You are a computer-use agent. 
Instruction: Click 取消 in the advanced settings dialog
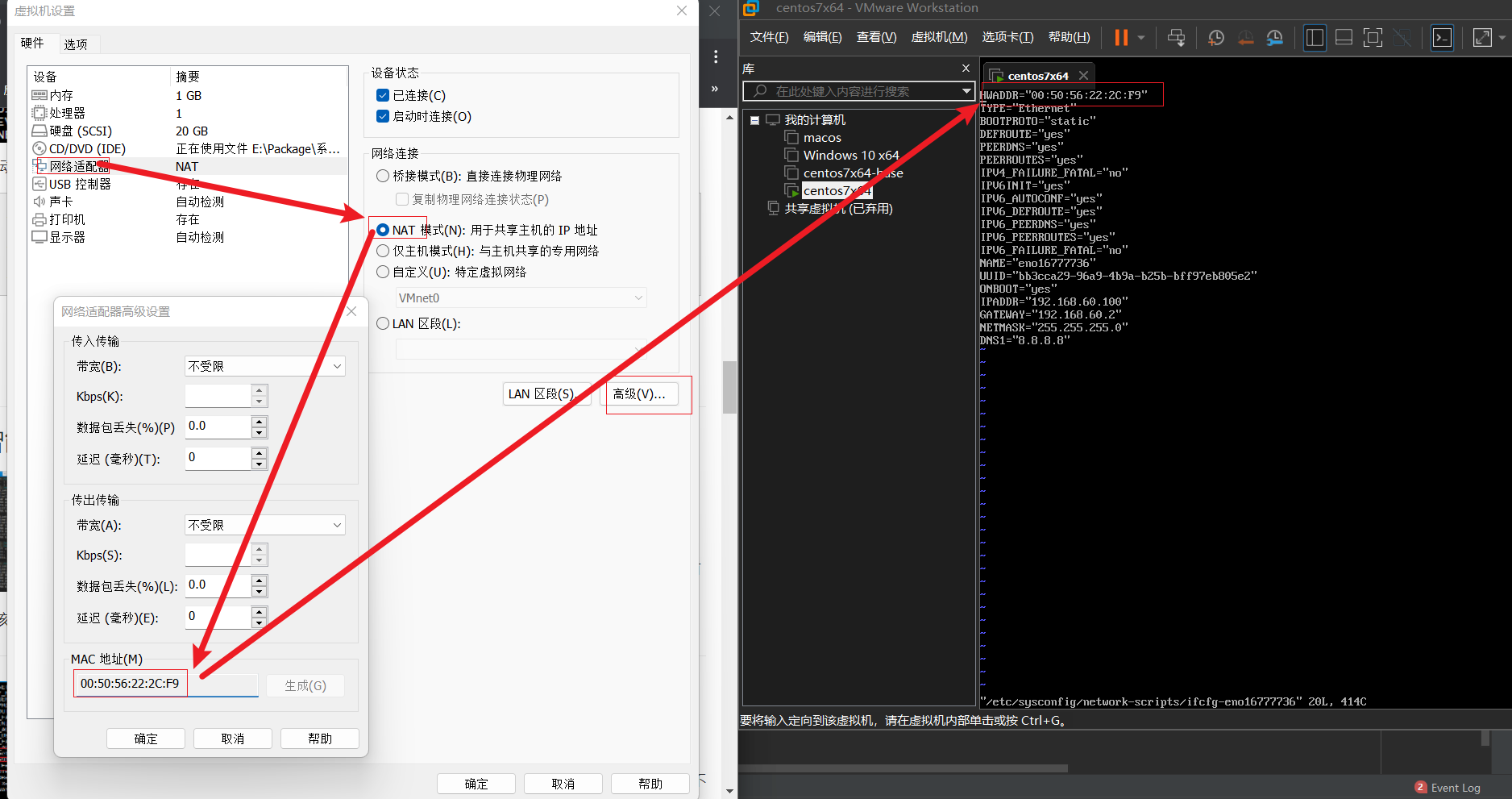click(233, 739)
